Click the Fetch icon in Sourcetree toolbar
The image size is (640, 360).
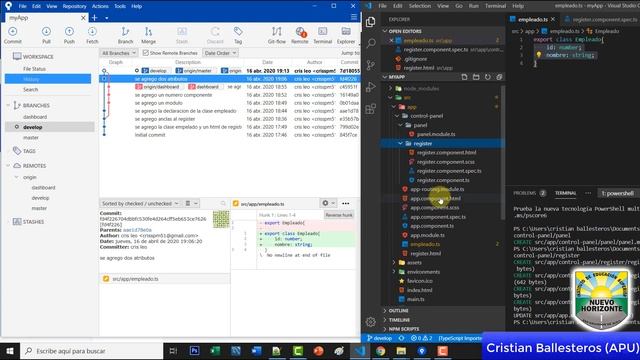pyautogui.click(x=92, y=31)
